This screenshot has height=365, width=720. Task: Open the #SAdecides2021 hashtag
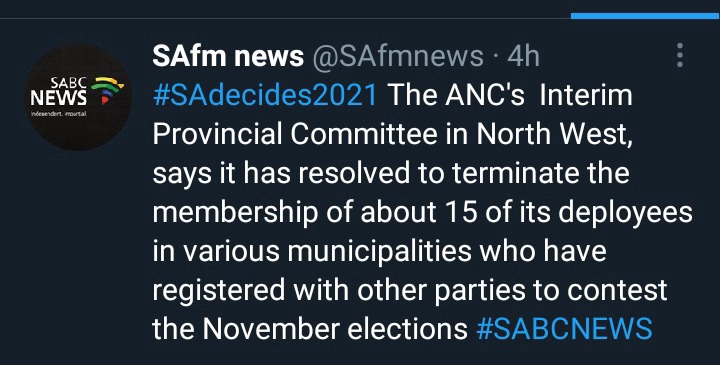[x=265, y=95]
